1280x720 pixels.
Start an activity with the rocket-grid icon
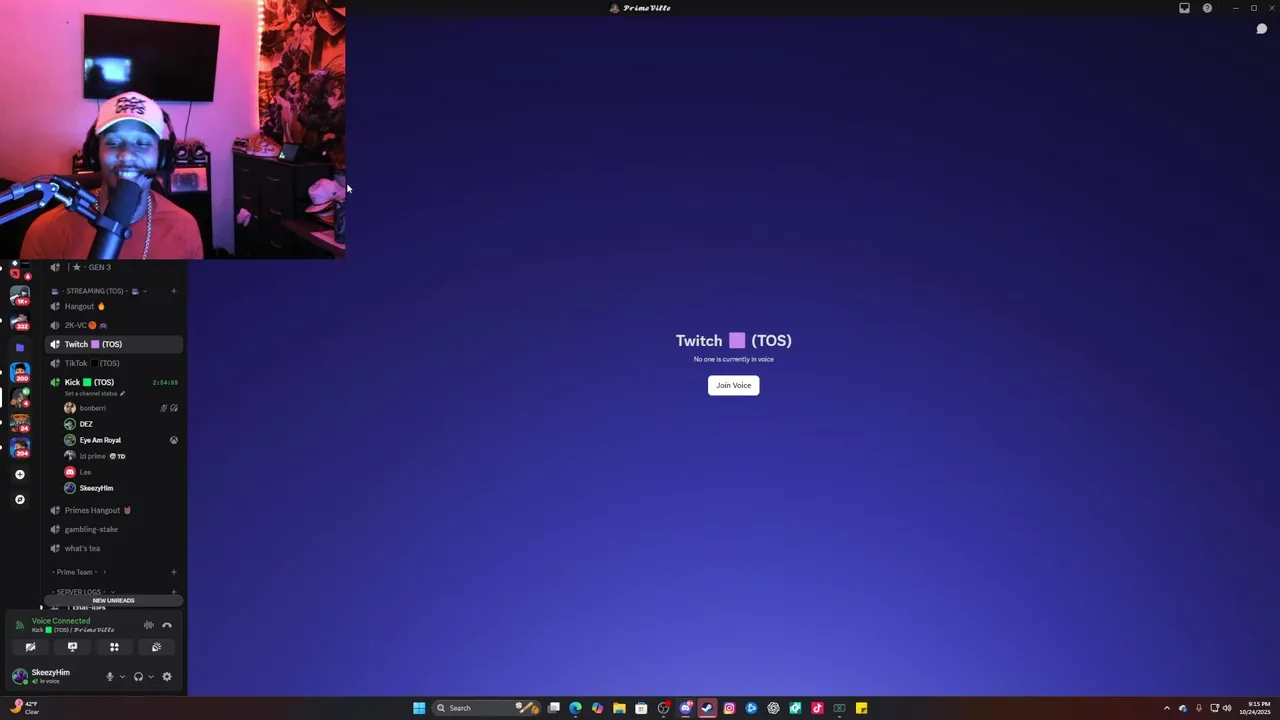[114, 647]
